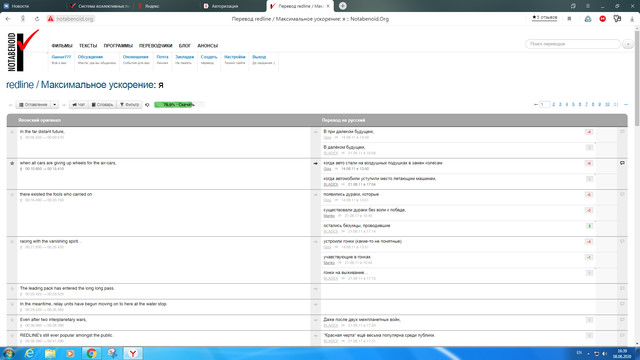The width and height of the screenshot is (640, 360).
Task: Open a new browser tab
Action: (342, 6)
